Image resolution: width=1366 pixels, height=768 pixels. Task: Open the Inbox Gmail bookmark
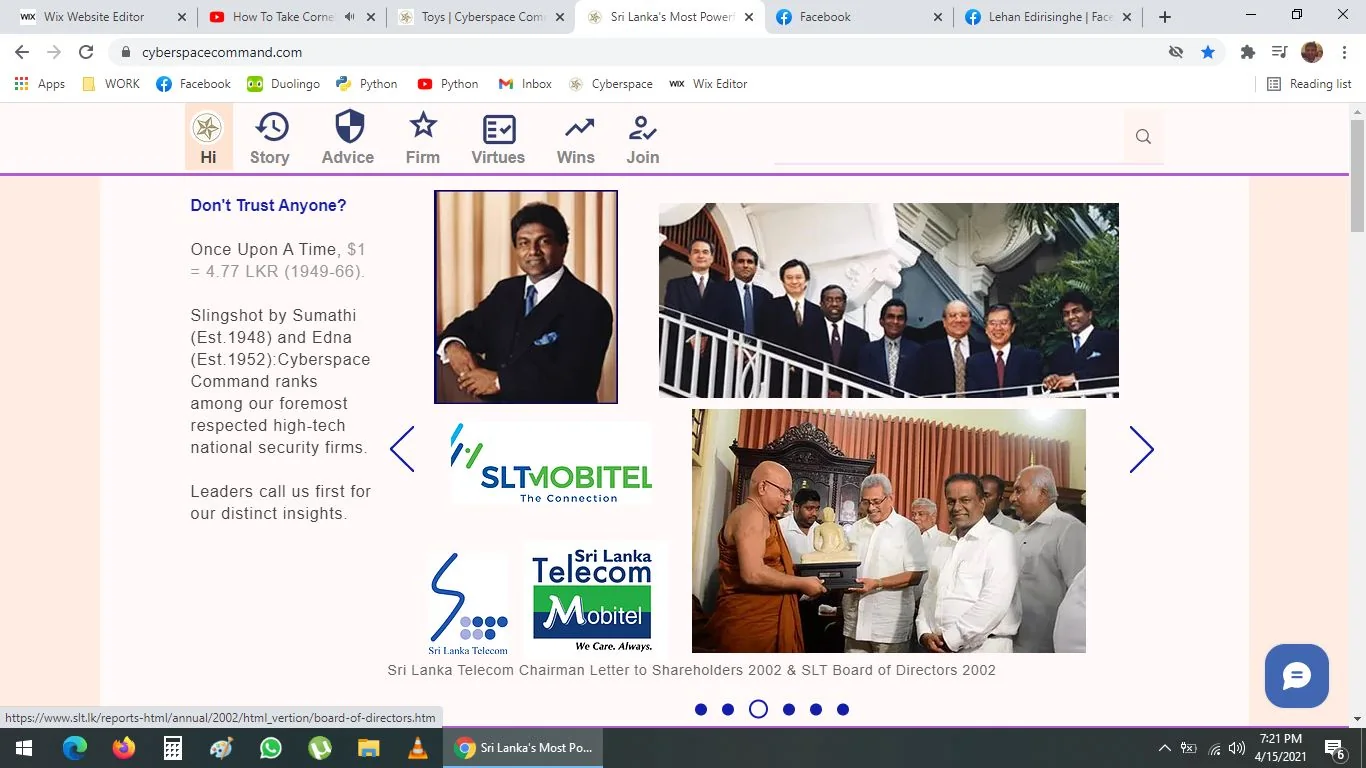pyautogui.click(x=525, y=84)
